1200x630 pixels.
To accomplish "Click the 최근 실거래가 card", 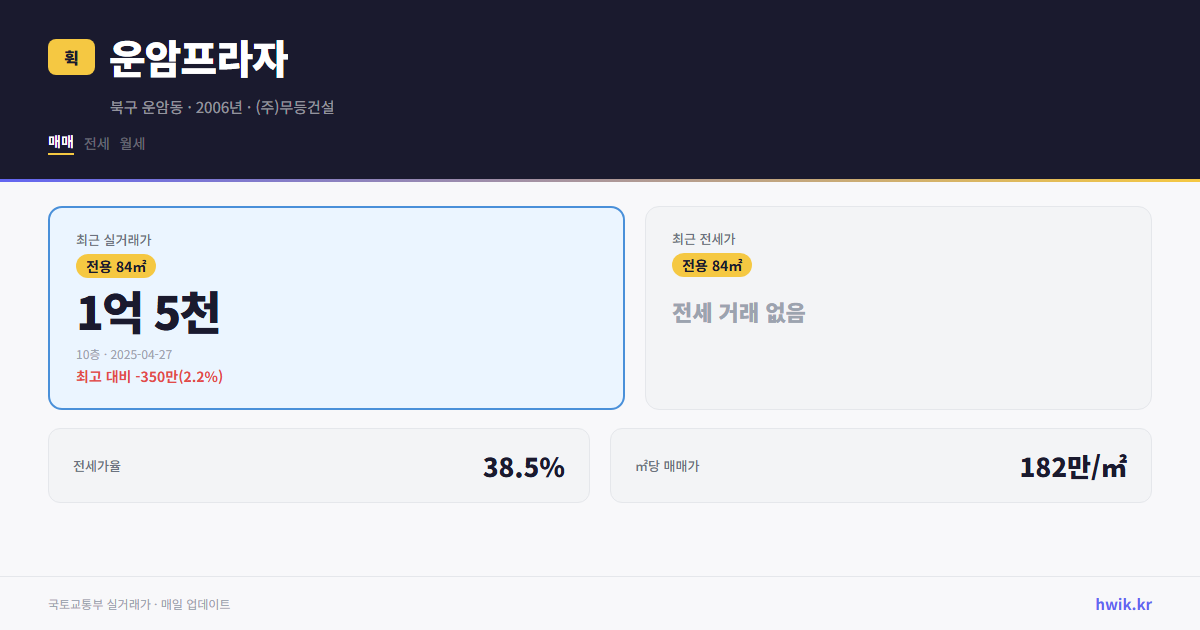I will [x=336, y=307].
